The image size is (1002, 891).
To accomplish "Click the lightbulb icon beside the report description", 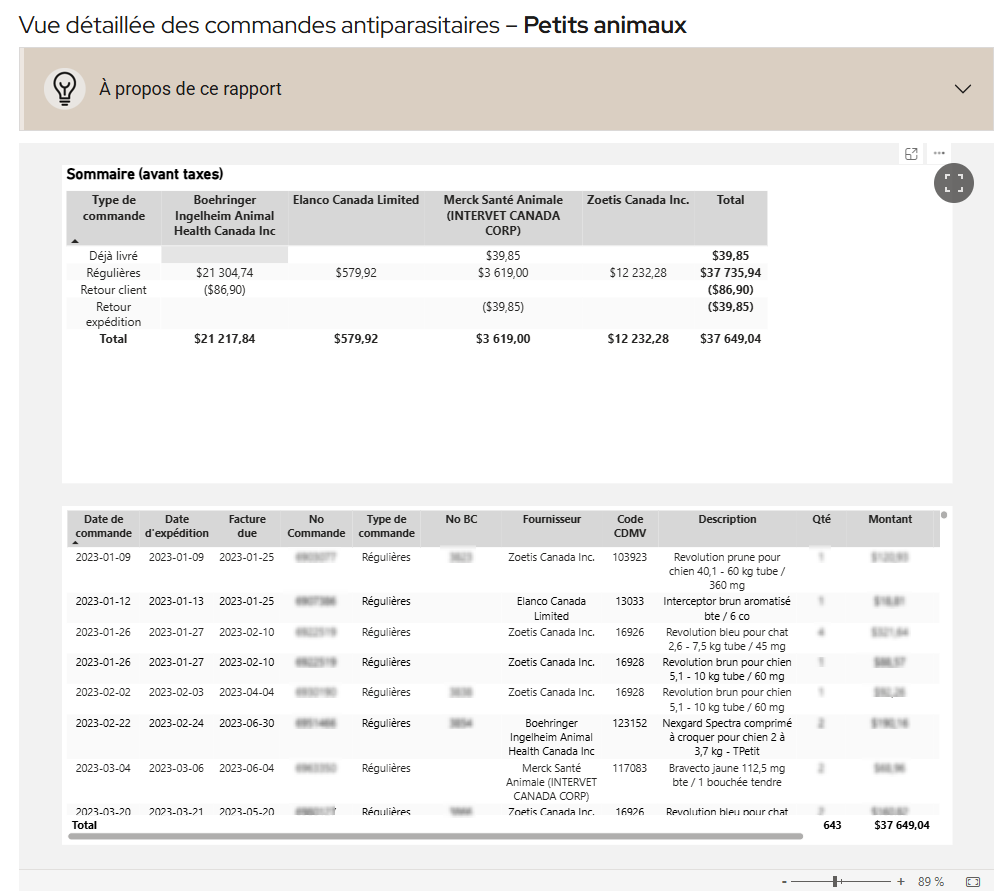I will [64, 89].
